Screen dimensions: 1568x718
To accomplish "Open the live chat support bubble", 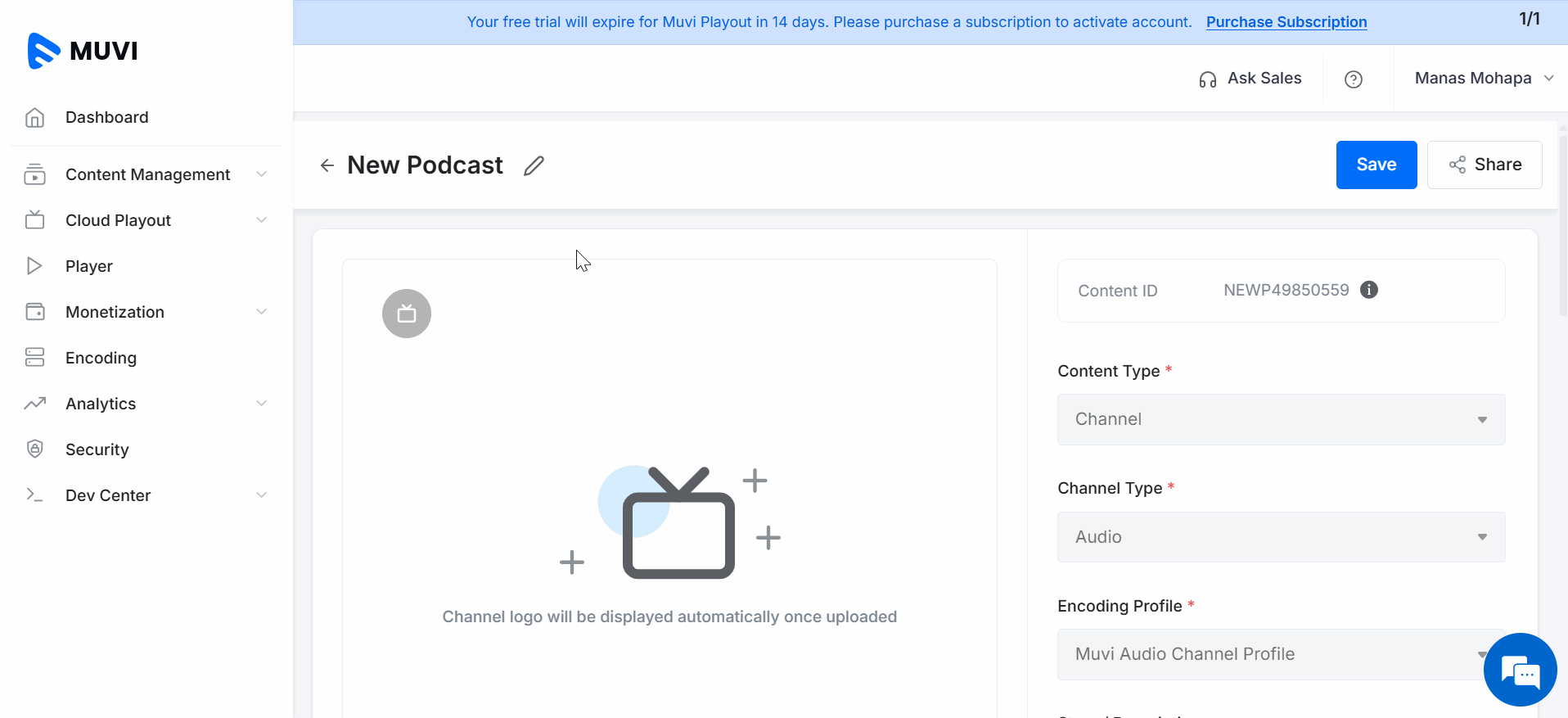I will pyautogui.click(x=1520, y=670).
